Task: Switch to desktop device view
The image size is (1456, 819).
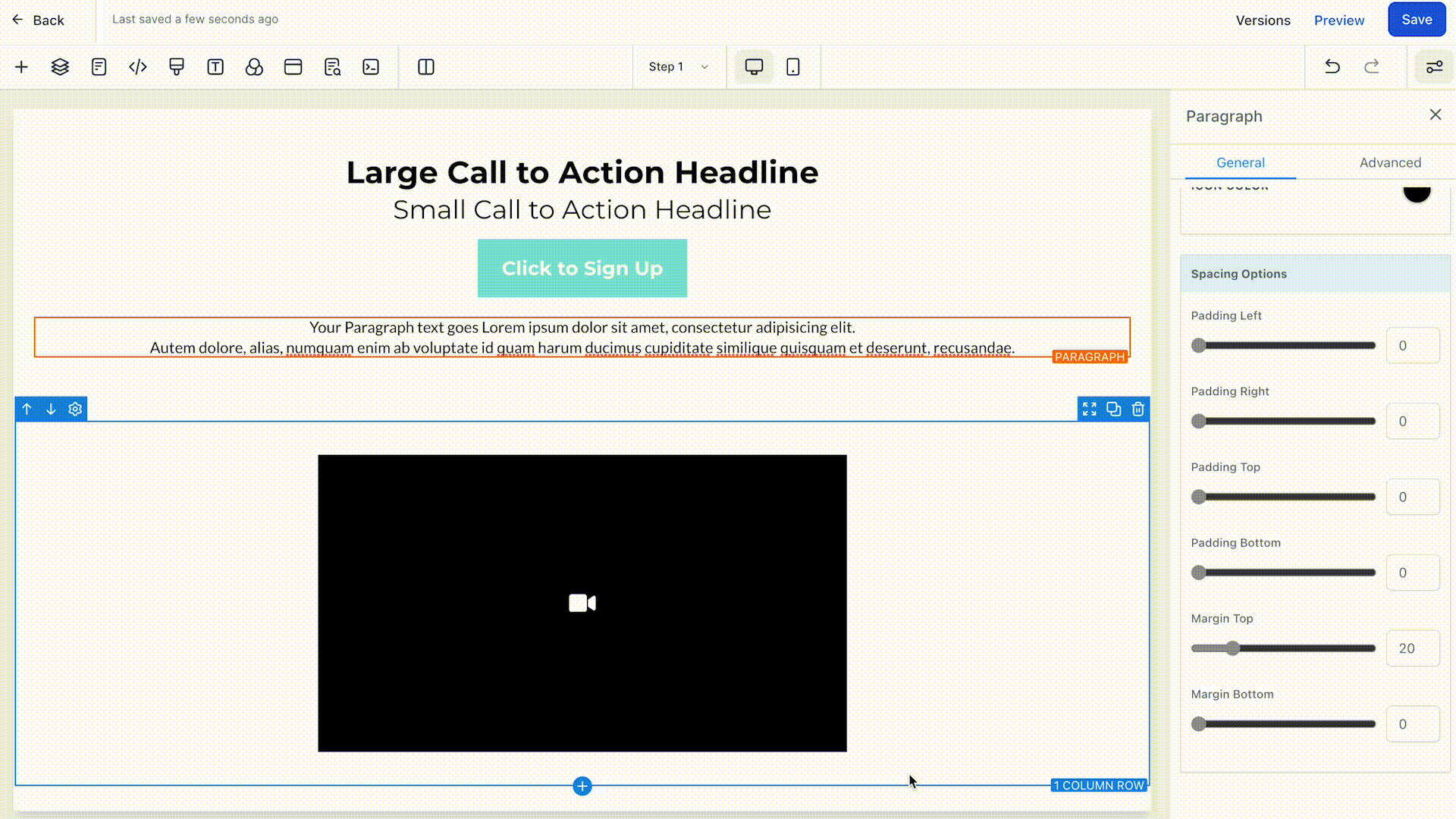Action: pos(754,67)
